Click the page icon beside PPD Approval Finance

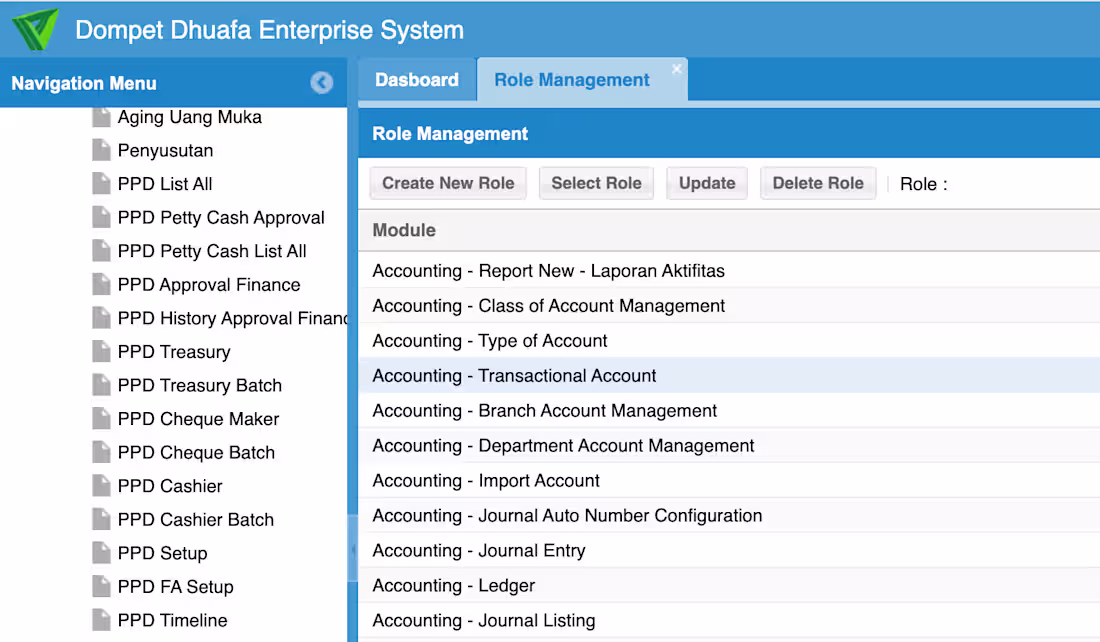click(x=101, y=285)
